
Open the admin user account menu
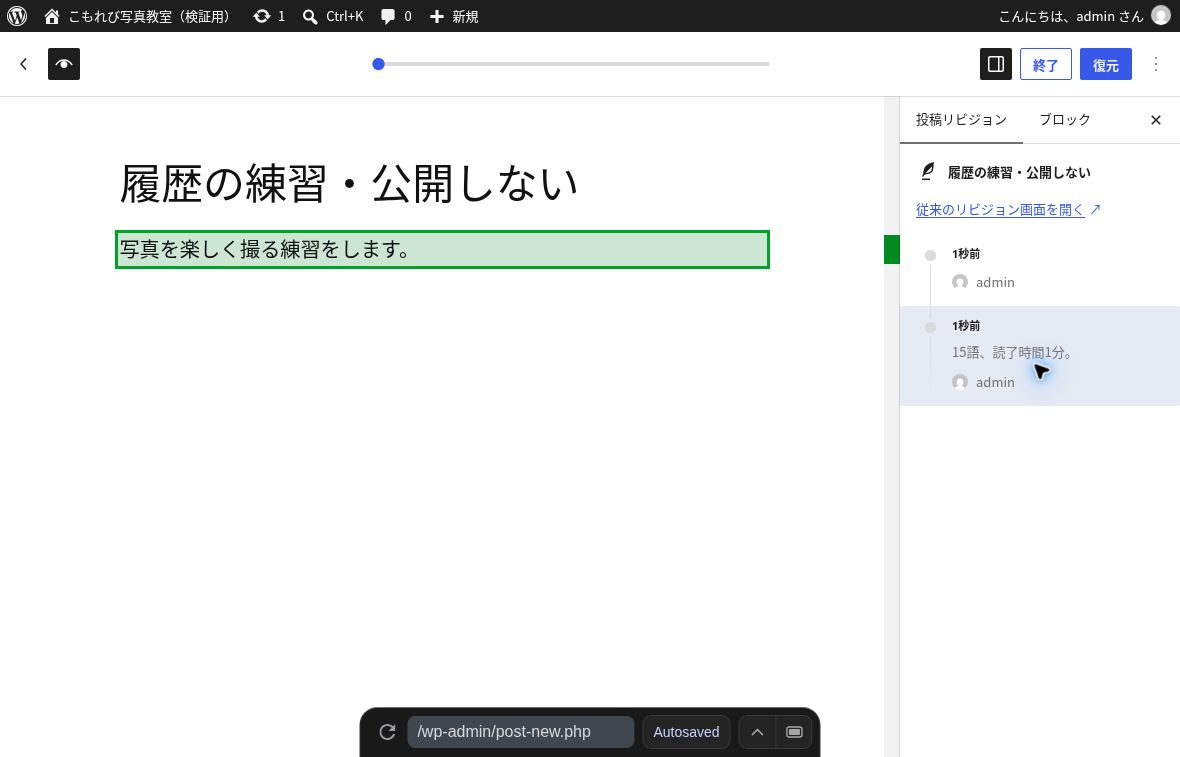click(1084, 16)
